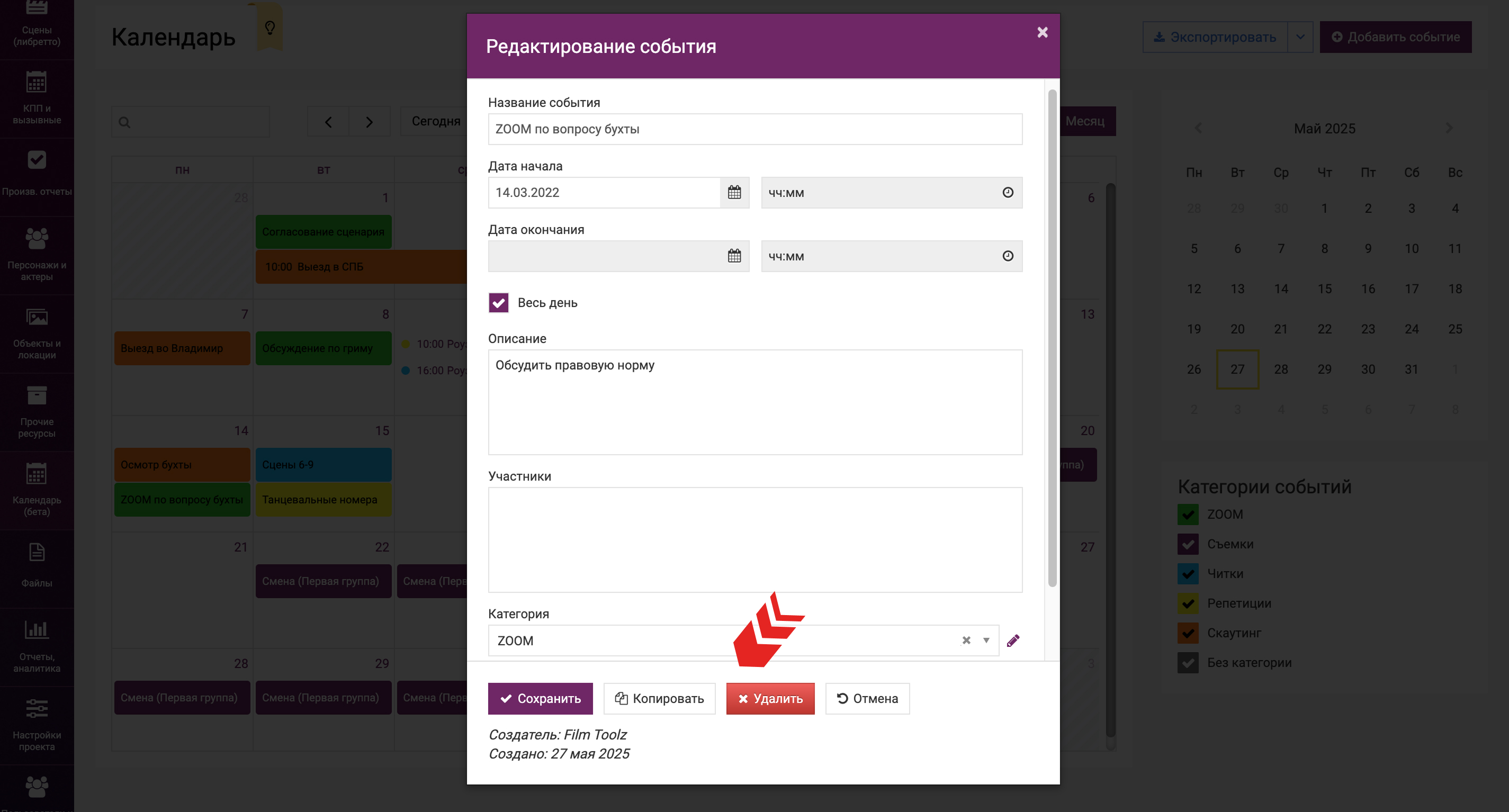The height and width of the screenshot is (812, 1509).
Task: Click the calendar search field
Action: click(x=191, y=122)
